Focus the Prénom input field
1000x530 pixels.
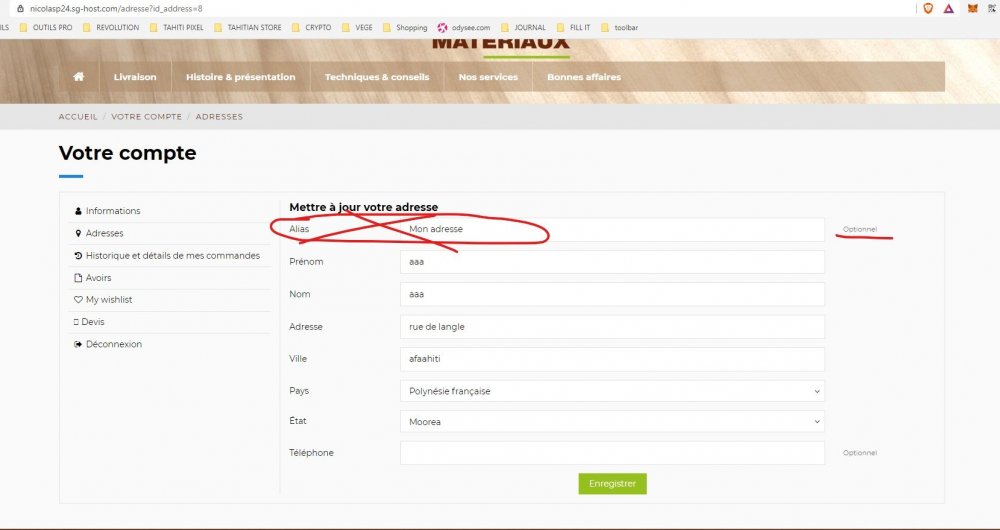[x=612, y=262]
